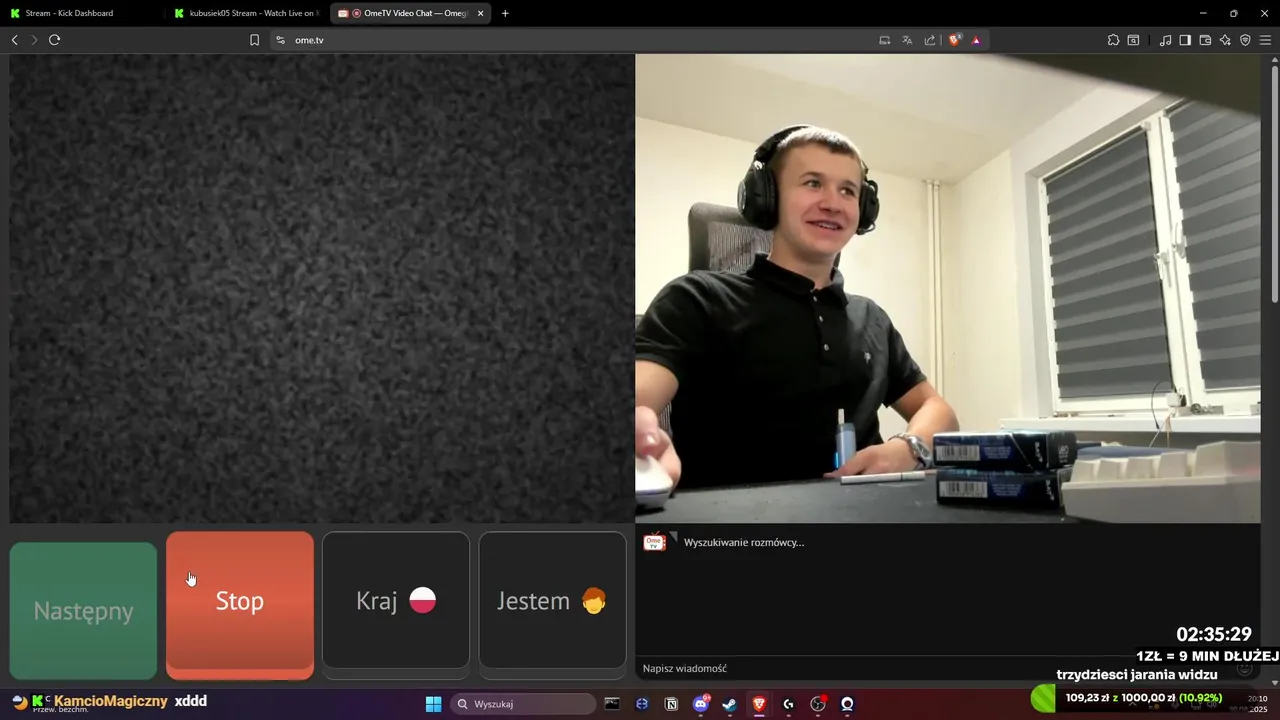The height and width of the screenshot is (720, 1280).
Task: Click the local webcam video preview
Action: click(x=948, y=288)
